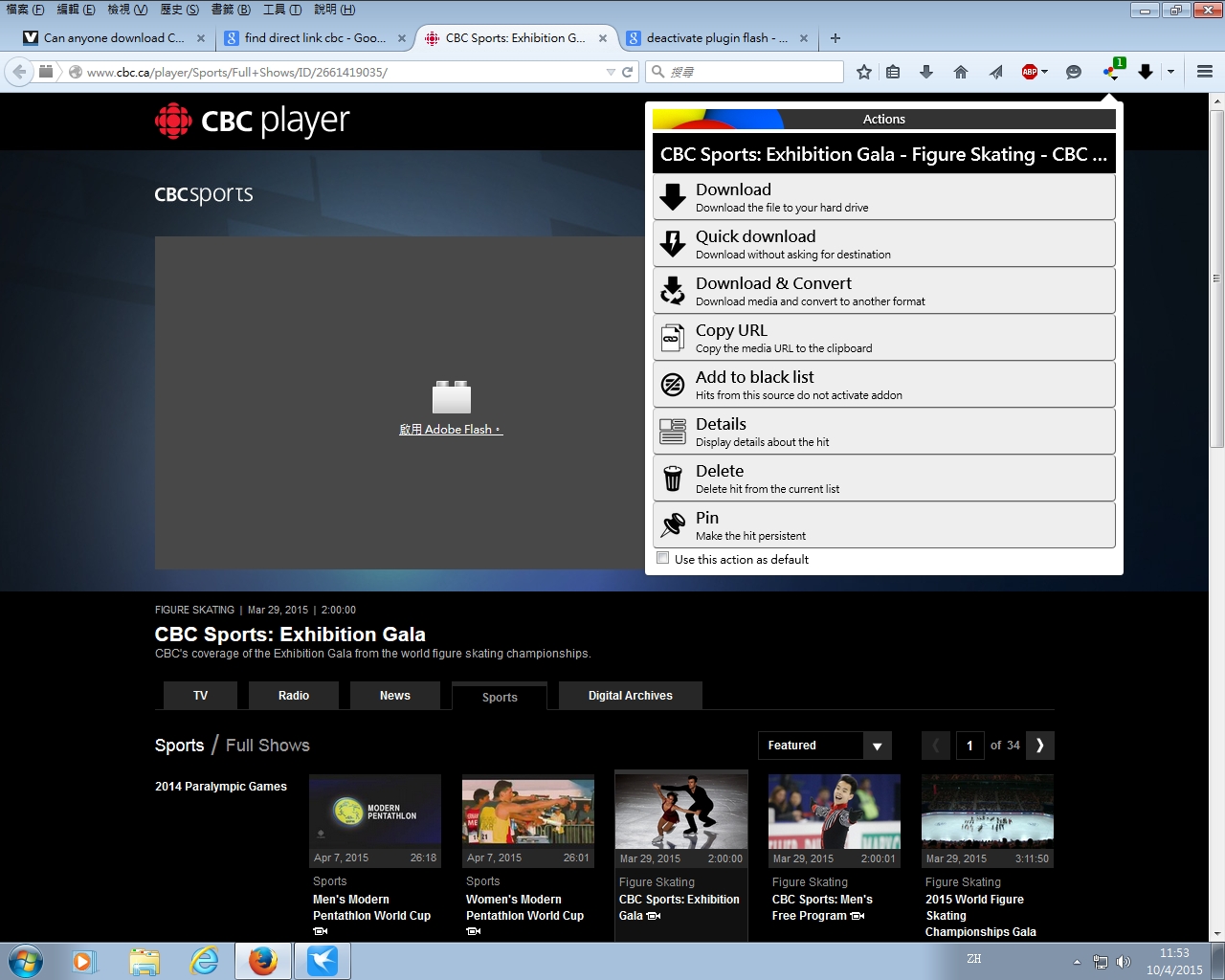
Task: Select Copy URL action
Action: tap(884, 337)
